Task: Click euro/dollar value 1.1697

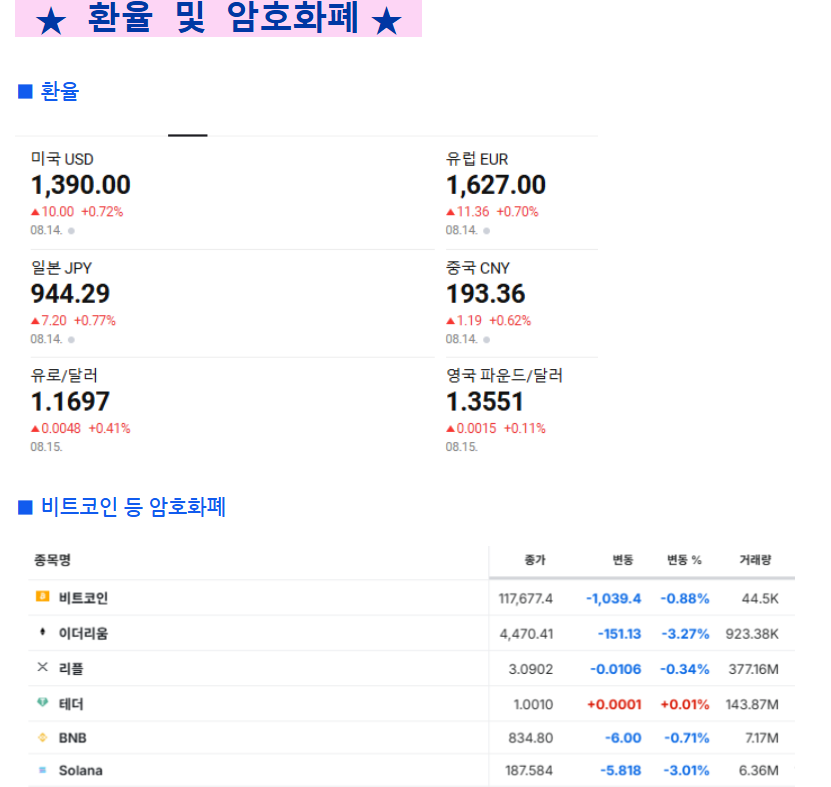Action: point(70,402)
